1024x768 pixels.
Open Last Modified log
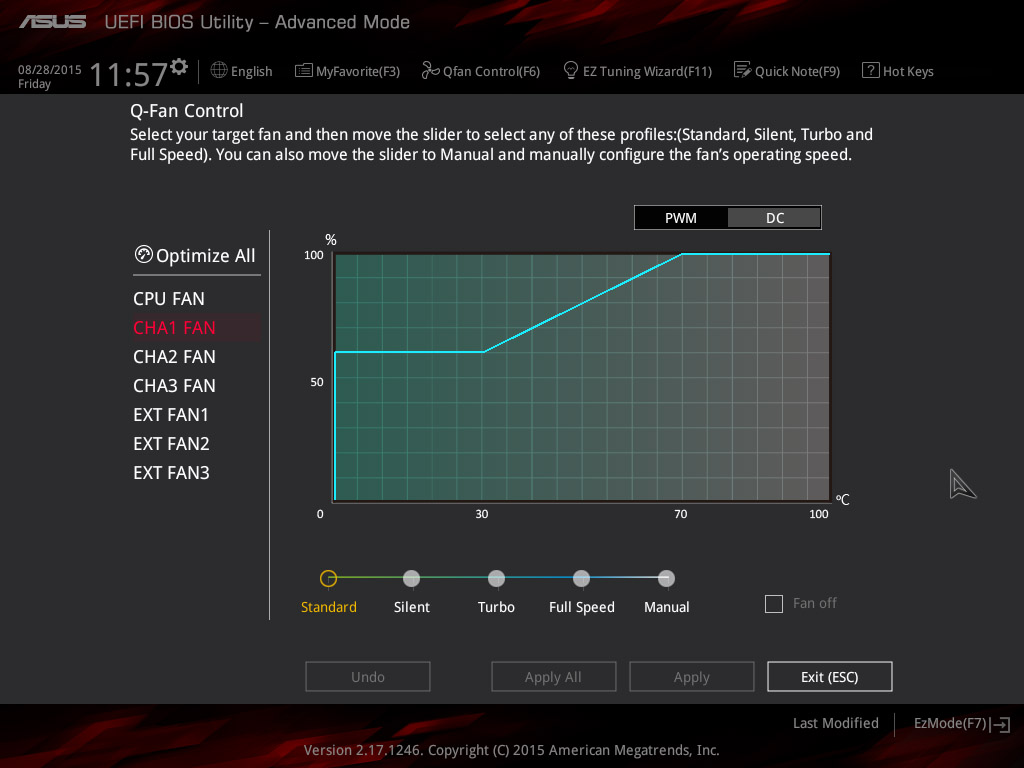click(x=835, y=723)
